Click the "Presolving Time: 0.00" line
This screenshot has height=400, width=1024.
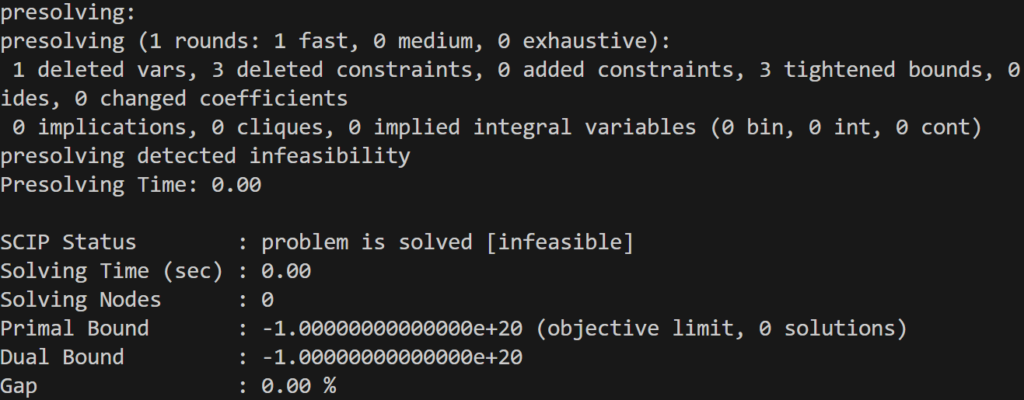click(130, 186)
